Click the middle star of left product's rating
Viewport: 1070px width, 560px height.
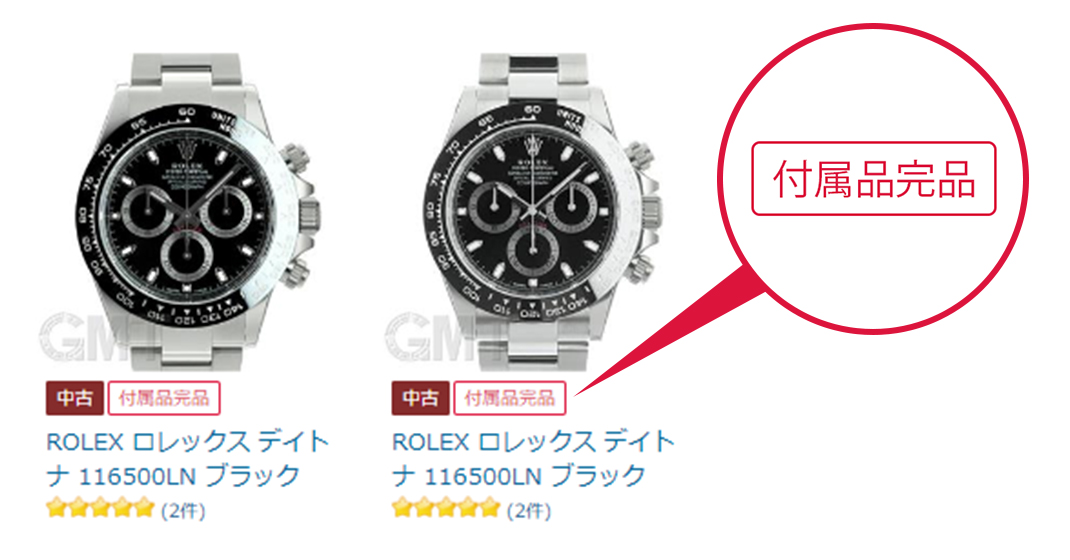coord(100,508)
